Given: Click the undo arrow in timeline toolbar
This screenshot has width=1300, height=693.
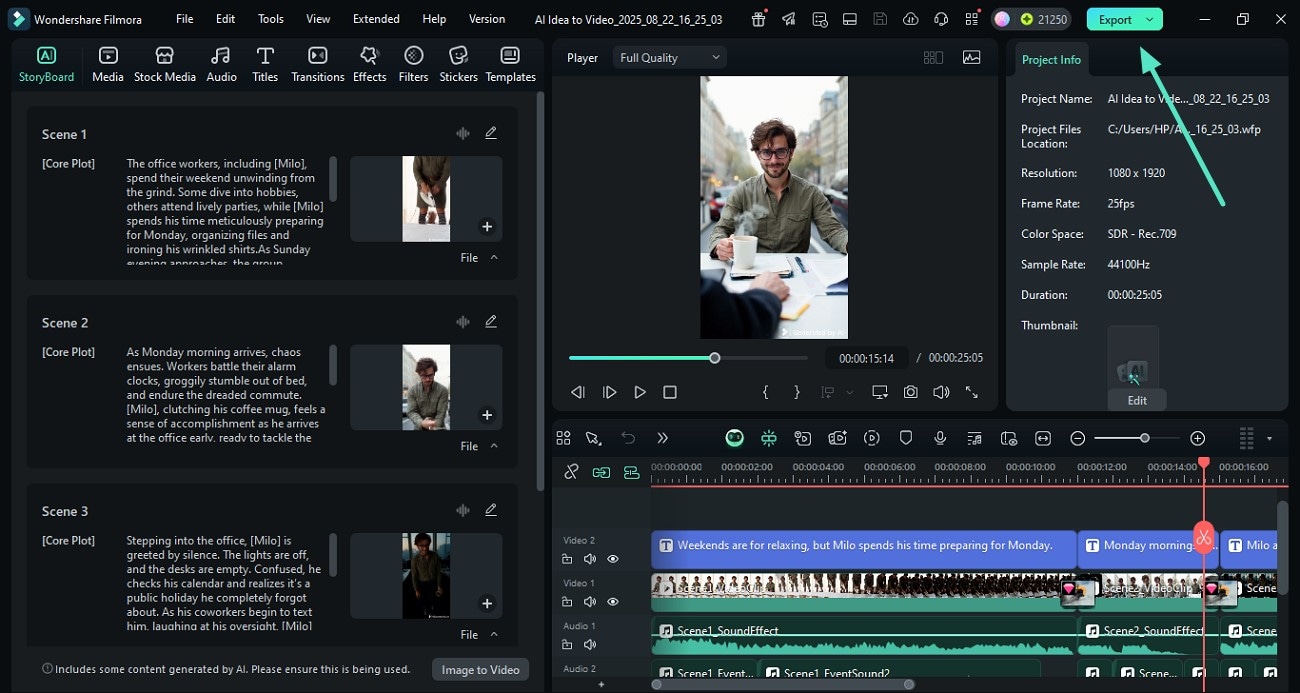Looking at the screenshot, I should click(628, 438).
